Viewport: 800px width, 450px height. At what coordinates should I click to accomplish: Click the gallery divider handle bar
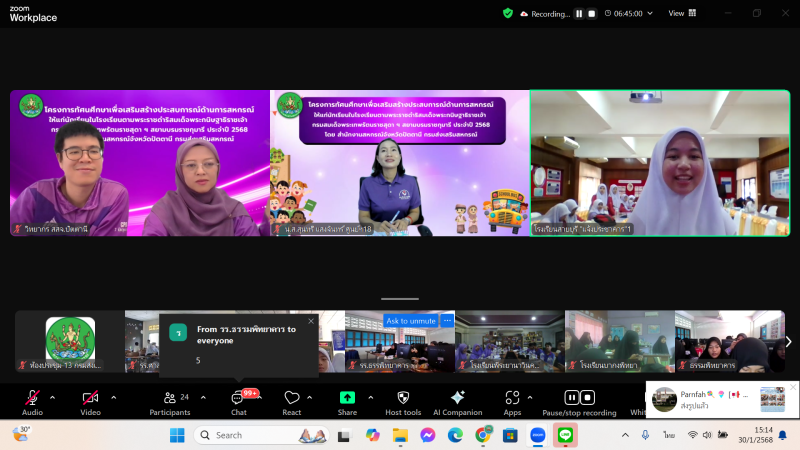coord(399,299)
